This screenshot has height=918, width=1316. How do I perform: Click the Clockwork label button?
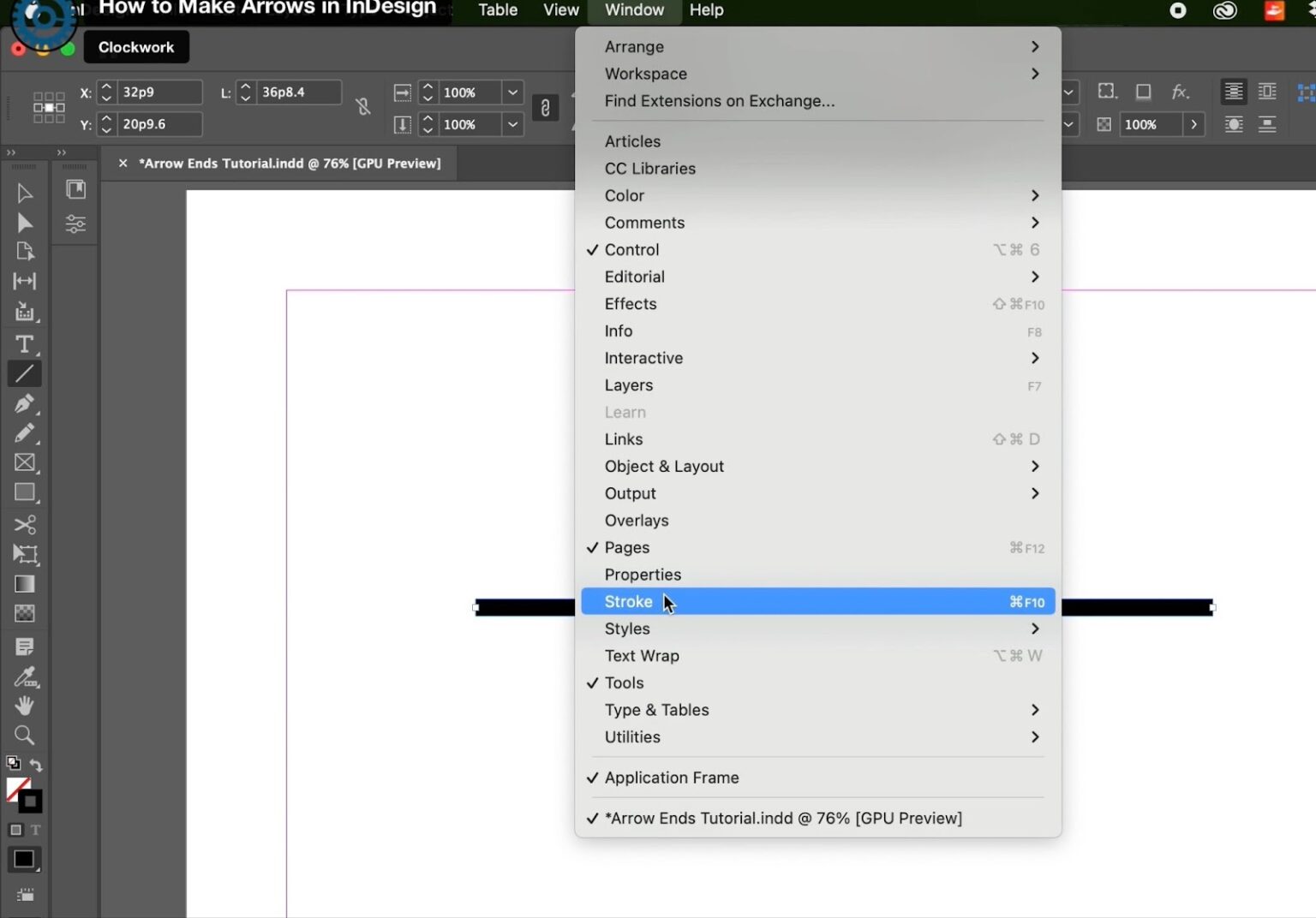(136, 47)
